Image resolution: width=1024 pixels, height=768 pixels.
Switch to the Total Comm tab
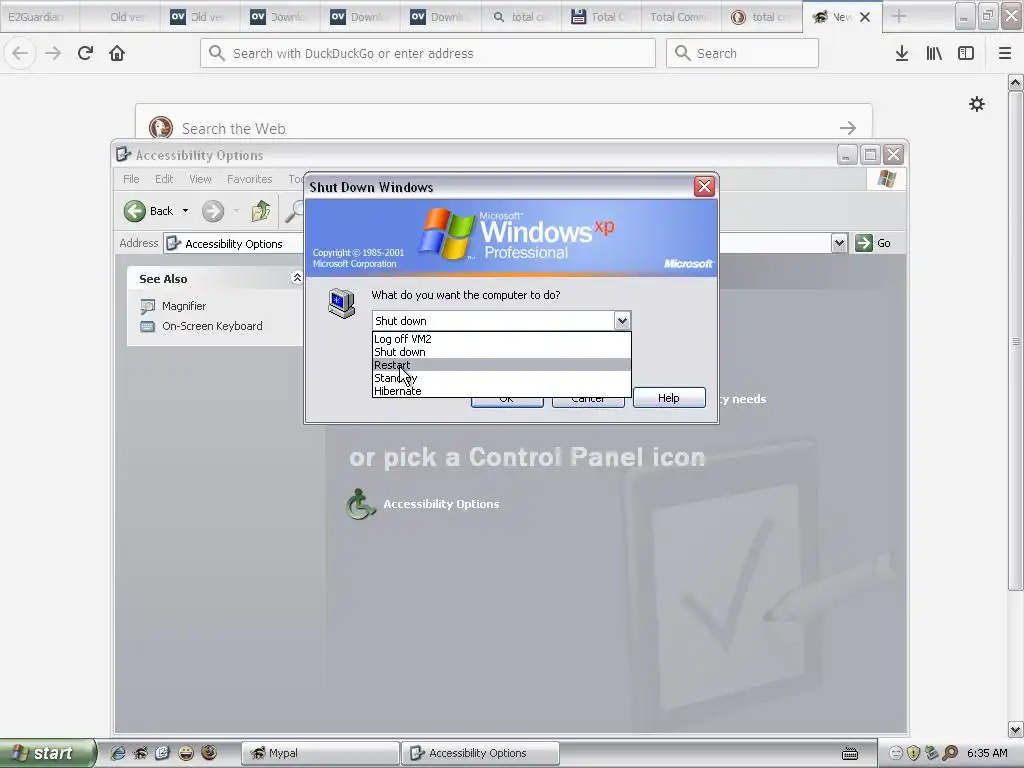(x=680, y=17)
